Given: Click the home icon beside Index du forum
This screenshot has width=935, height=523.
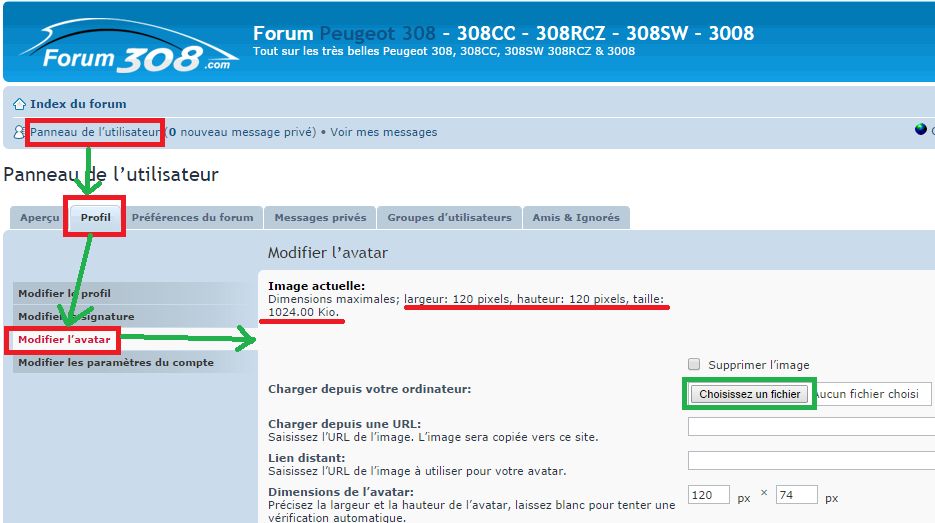Looking at the screenshot, I should click(x=19, y=104).
